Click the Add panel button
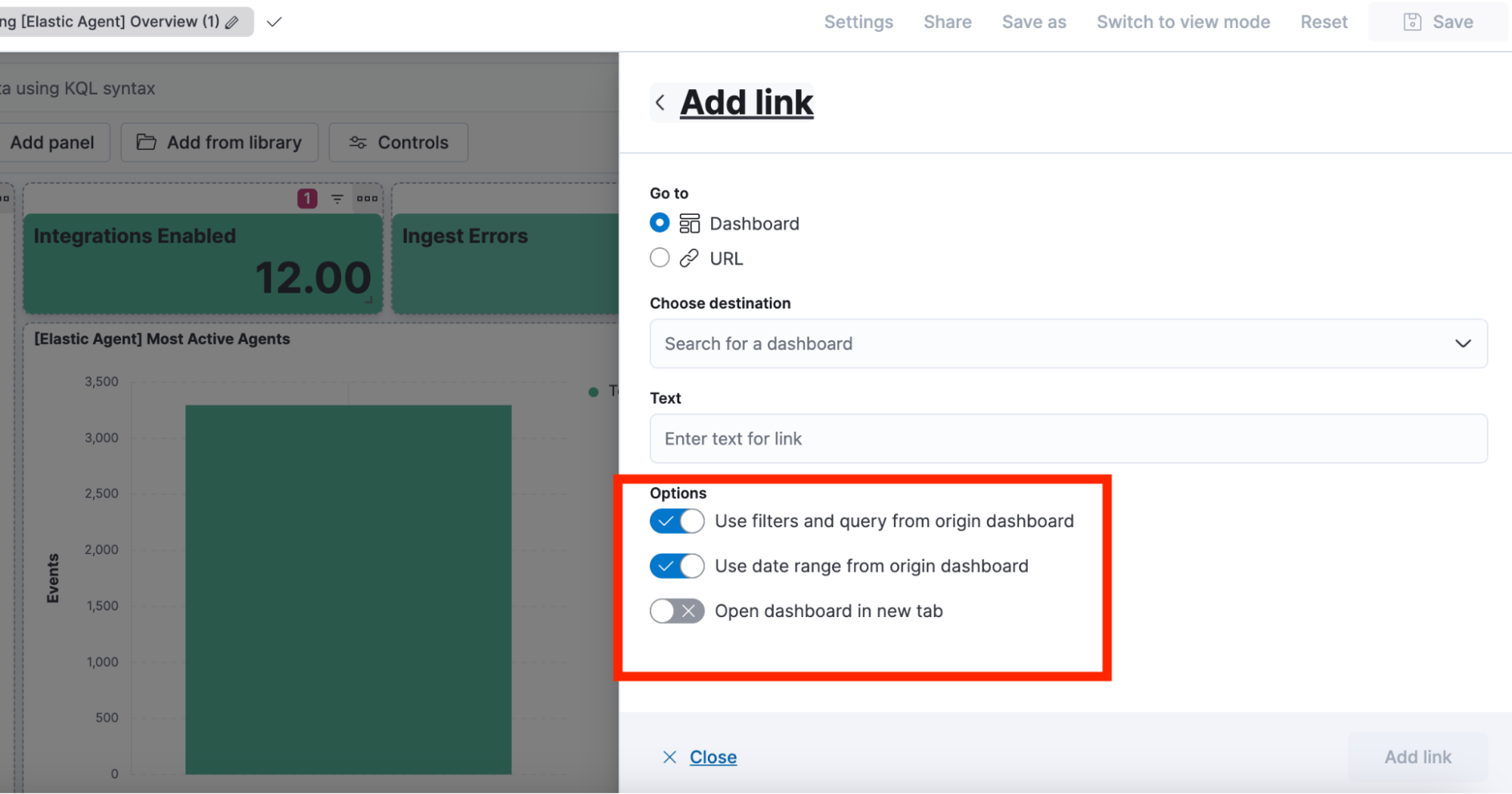Image resolution: width=1512 pixels, height=794 pixels. click(x=53, y=142)
